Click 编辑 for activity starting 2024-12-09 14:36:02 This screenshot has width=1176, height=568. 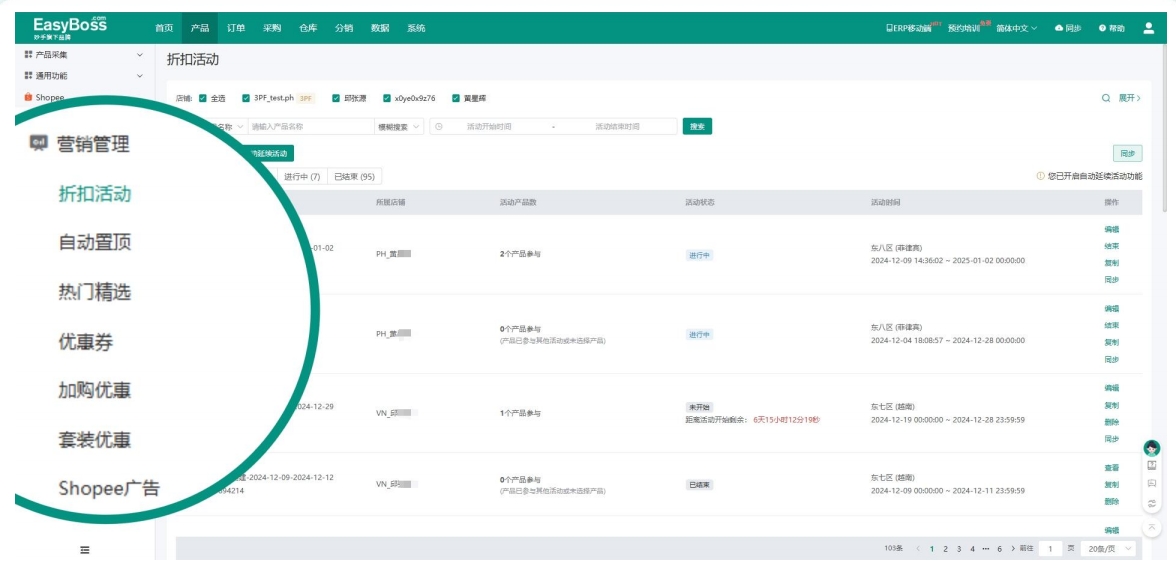[x=1112, y=230]
